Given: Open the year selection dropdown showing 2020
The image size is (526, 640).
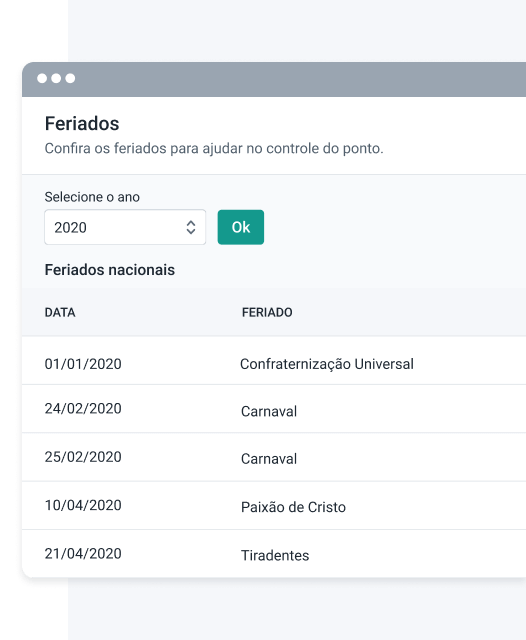Looking at the screenshot, I should 125,227.
